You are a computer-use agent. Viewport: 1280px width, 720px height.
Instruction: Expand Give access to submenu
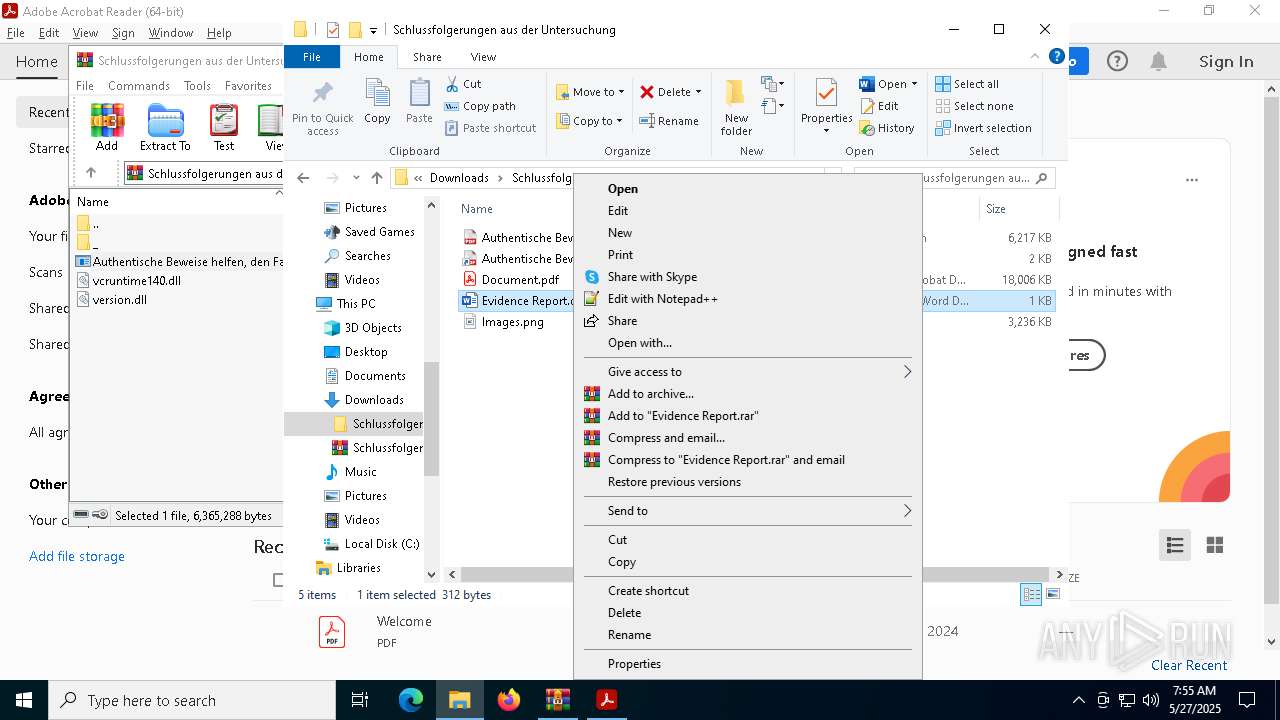(x=908, y=372)
